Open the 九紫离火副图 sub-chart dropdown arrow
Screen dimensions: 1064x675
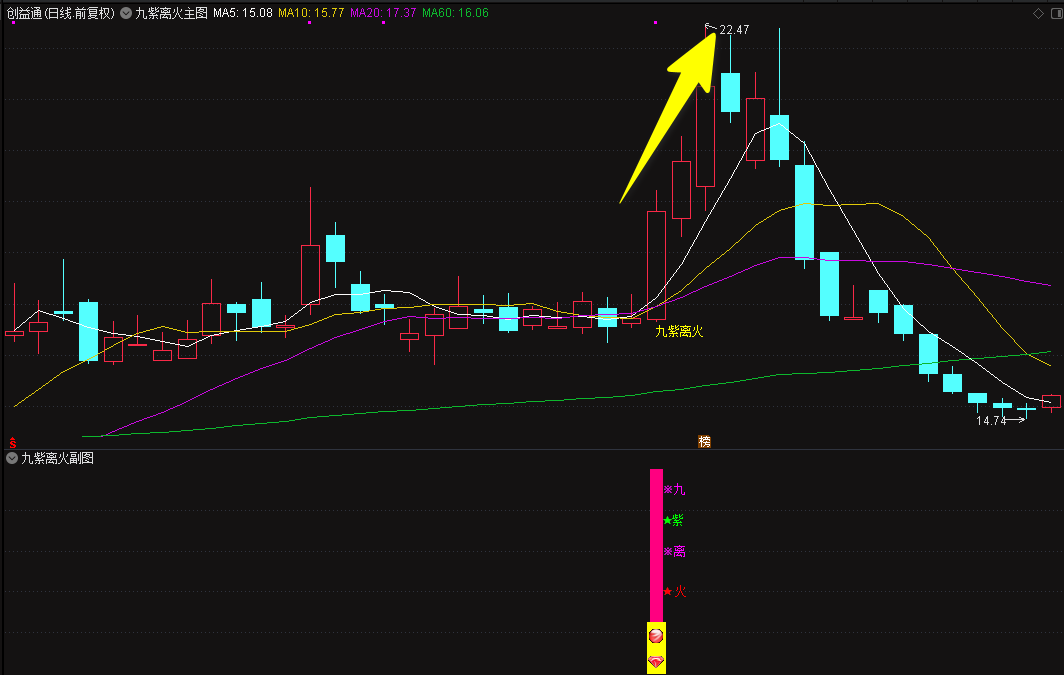[12, 459]
